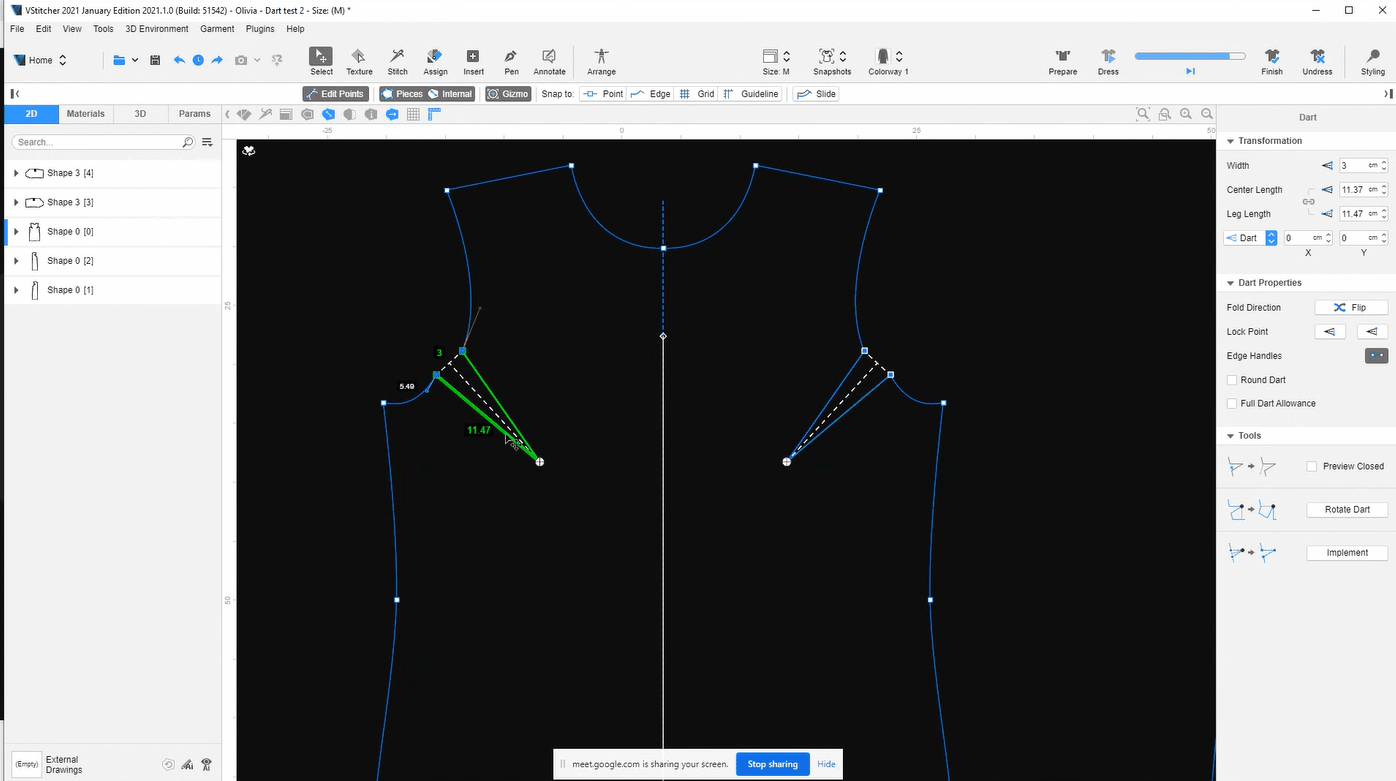Open the Dart type dropdown
Image resolution: width=1396 pixels, height=781 pixels.
point(1250,238)
